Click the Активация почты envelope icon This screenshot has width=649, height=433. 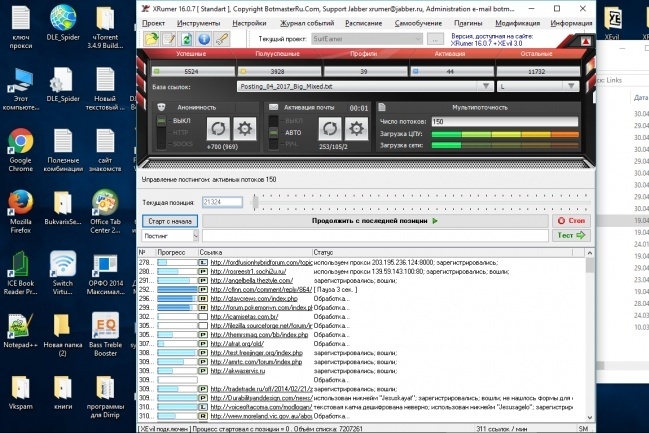point(274,107)
